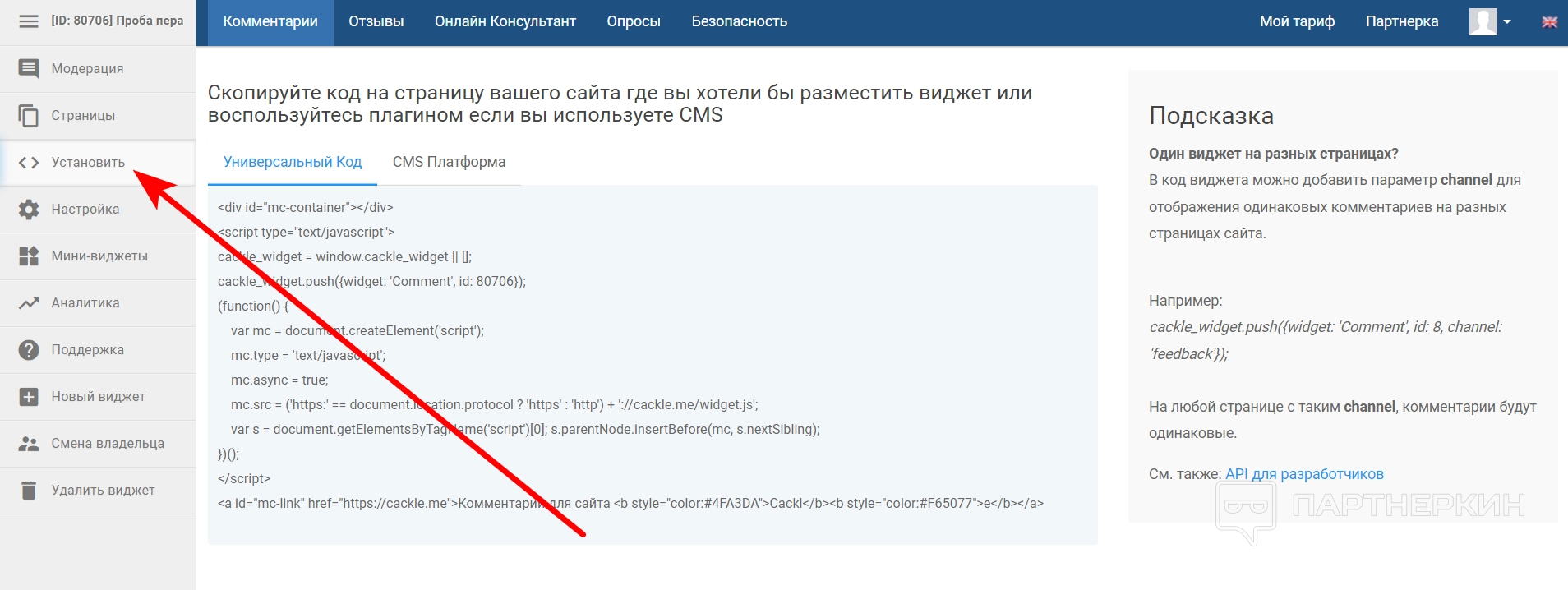Open the API для разработчиков link
This screenshot has width=1568, height=590.
(1304, 474)
